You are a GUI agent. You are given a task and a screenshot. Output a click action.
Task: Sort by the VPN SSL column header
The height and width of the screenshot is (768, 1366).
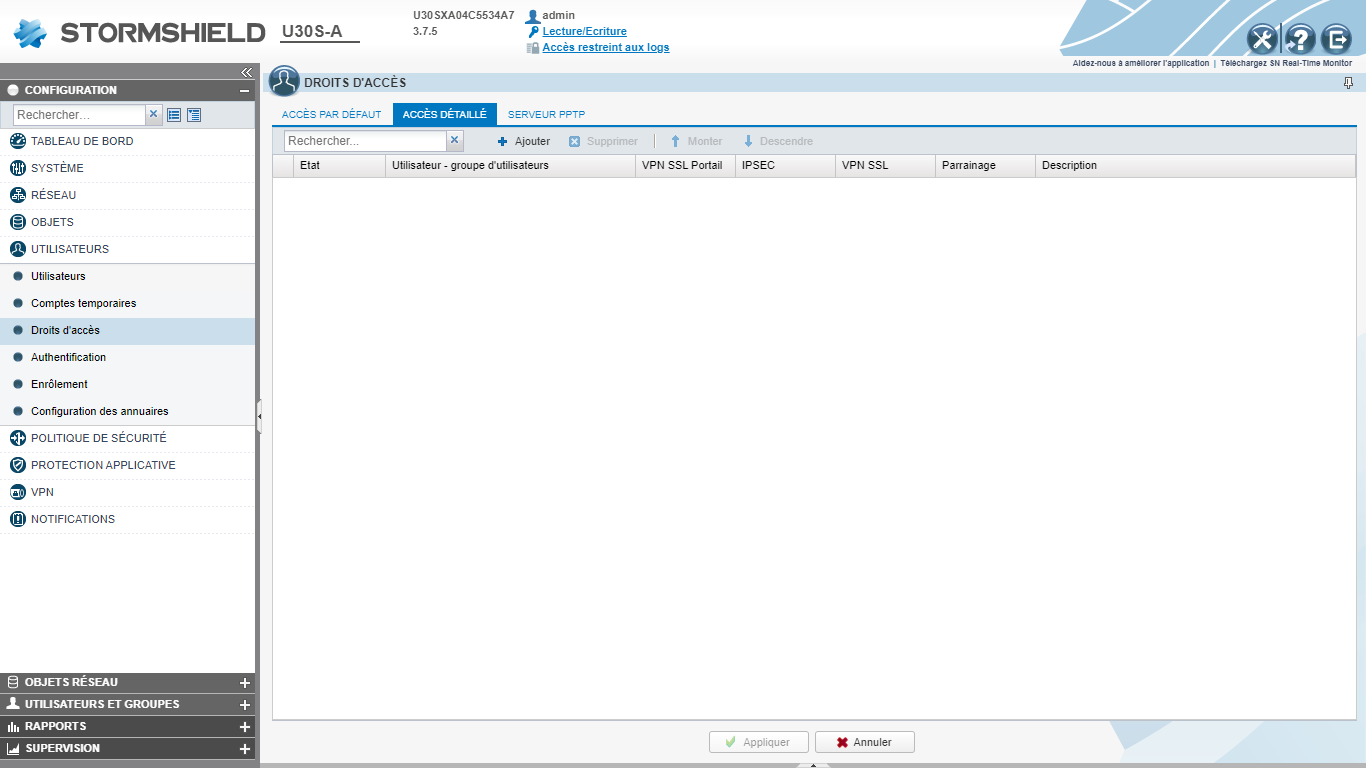[885, 165]
